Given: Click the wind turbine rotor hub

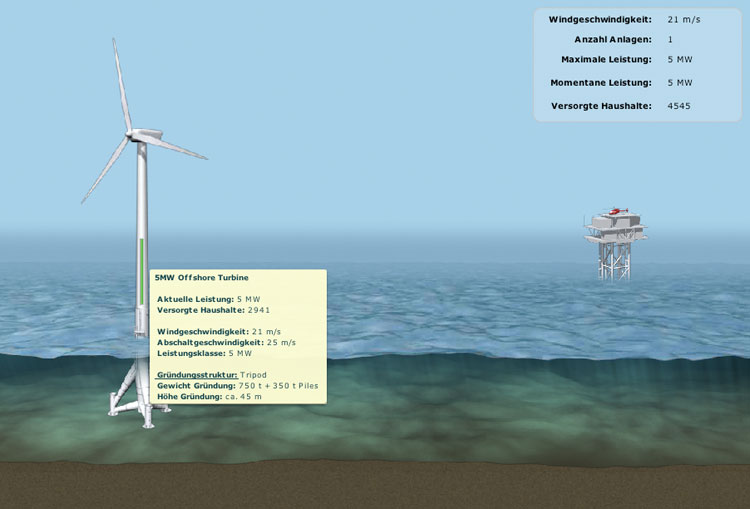Looking at the screenshot, I should pos(132,135).
